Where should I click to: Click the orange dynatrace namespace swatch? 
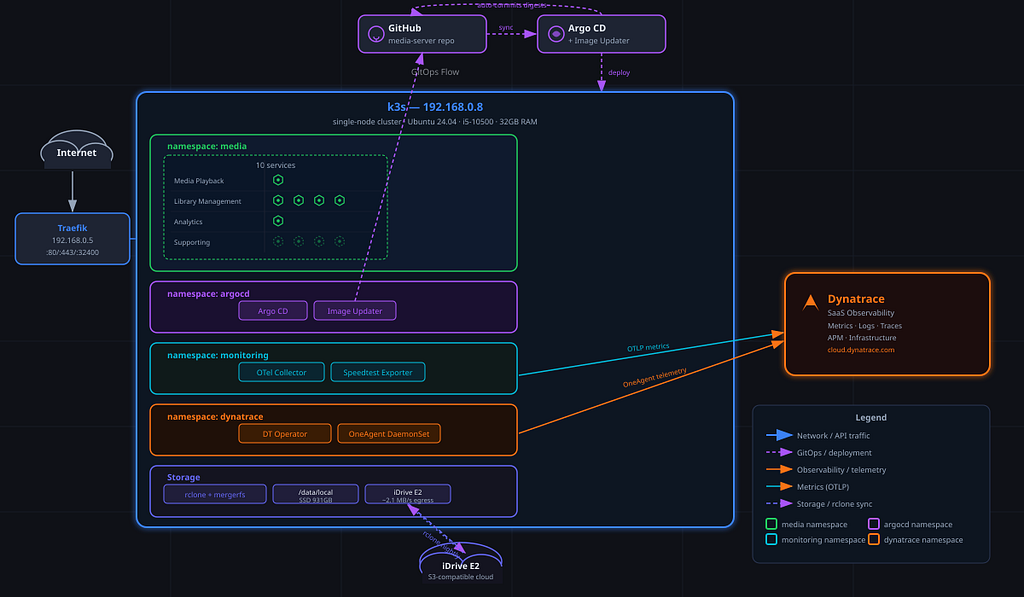874,540
